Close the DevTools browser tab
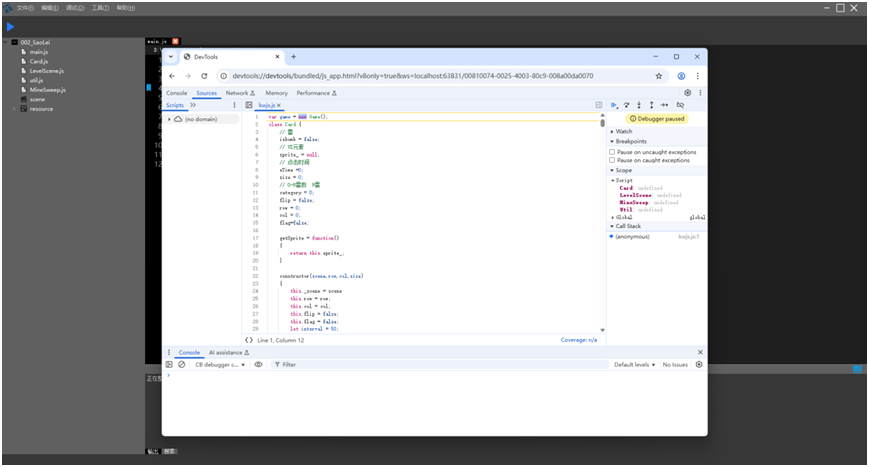Screen dimensions: 869x467 [277, 57]
